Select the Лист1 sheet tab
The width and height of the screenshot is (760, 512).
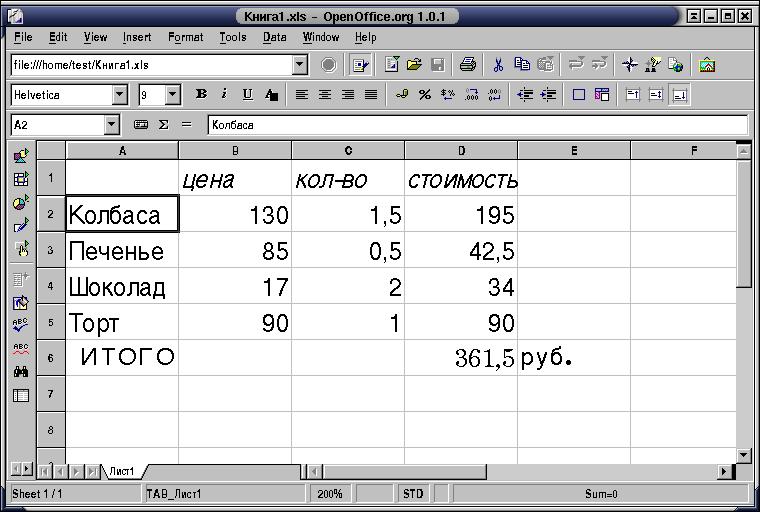click(122, 471)
